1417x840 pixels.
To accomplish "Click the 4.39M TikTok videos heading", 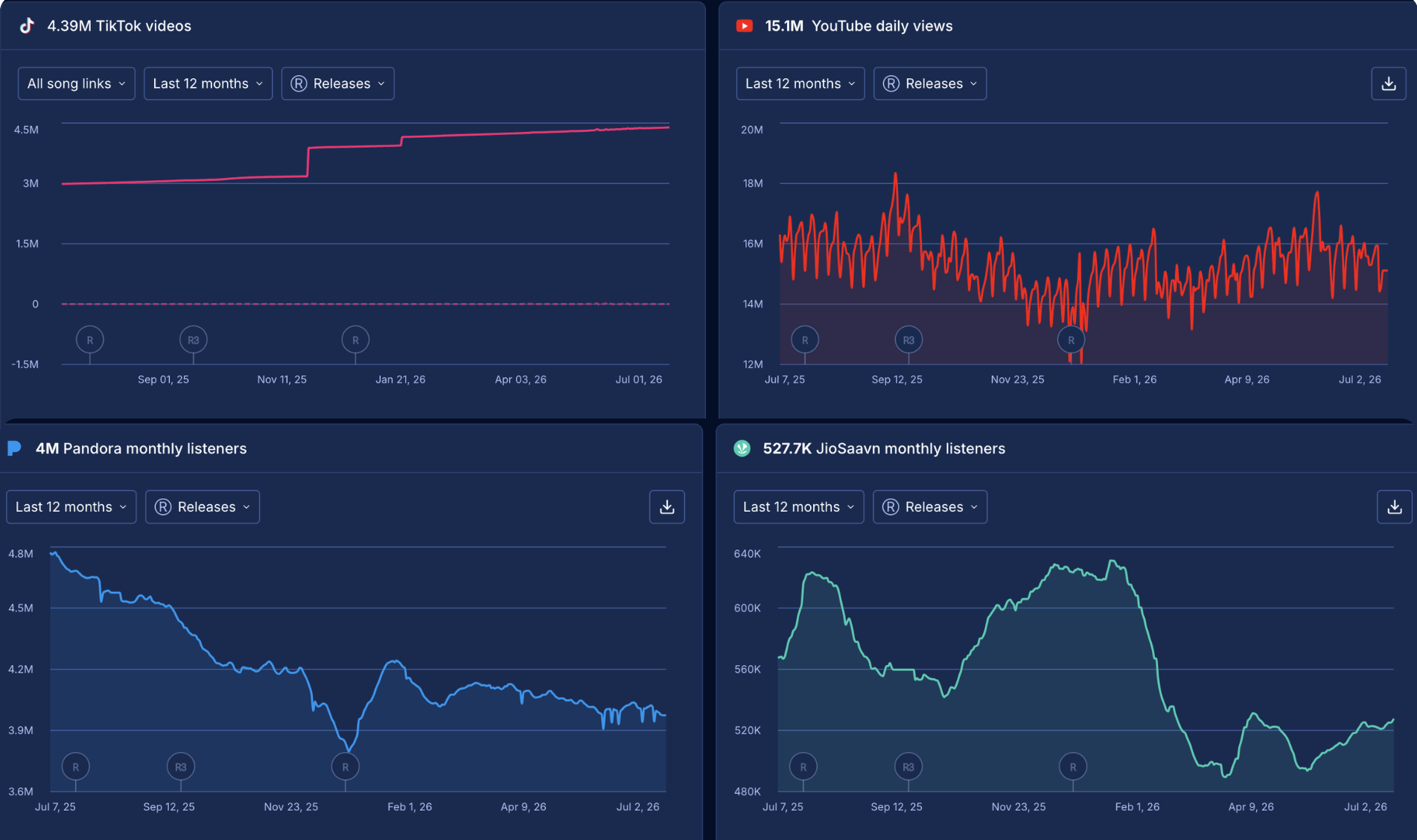I will (x=119, y=26).
